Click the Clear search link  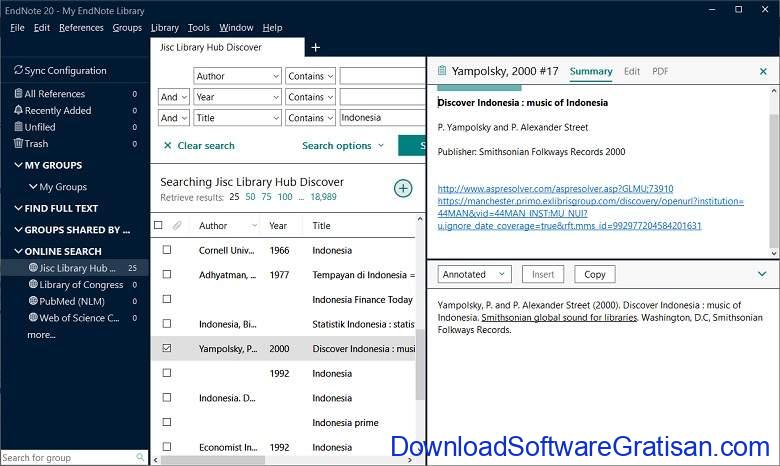[206, 146]
